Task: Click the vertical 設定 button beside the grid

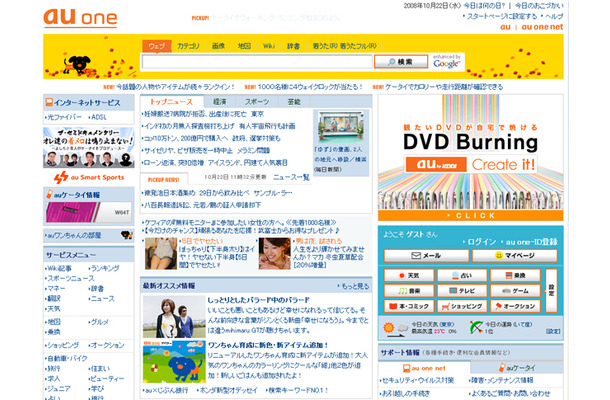Action: click(551, 291)
